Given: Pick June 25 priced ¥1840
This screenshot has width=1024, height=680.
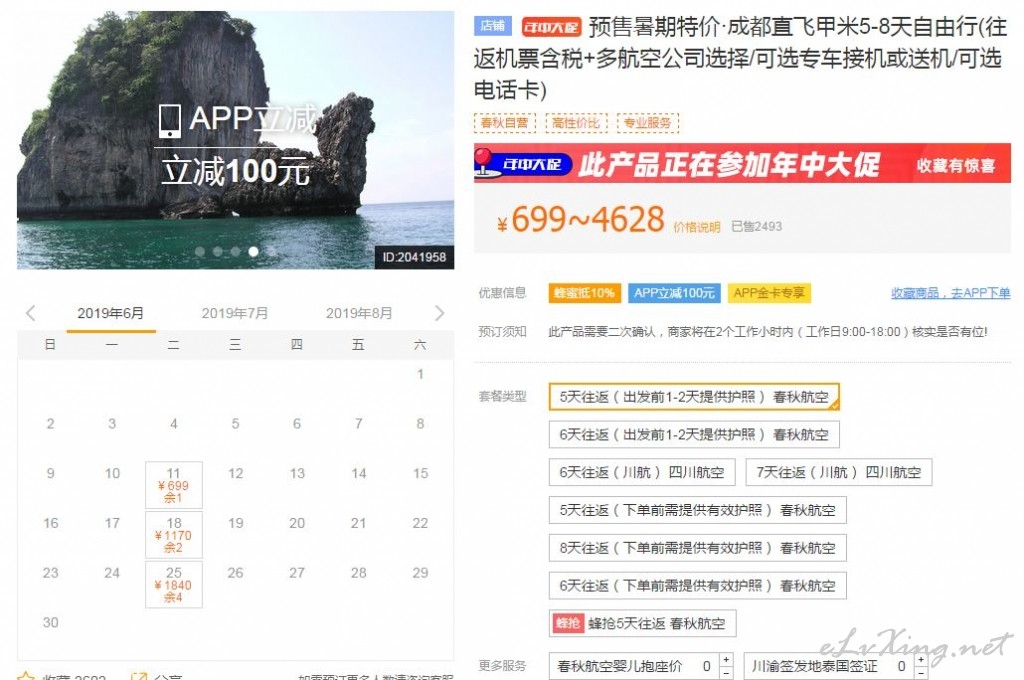Looking at the screenshot, I should coord(174,584).
